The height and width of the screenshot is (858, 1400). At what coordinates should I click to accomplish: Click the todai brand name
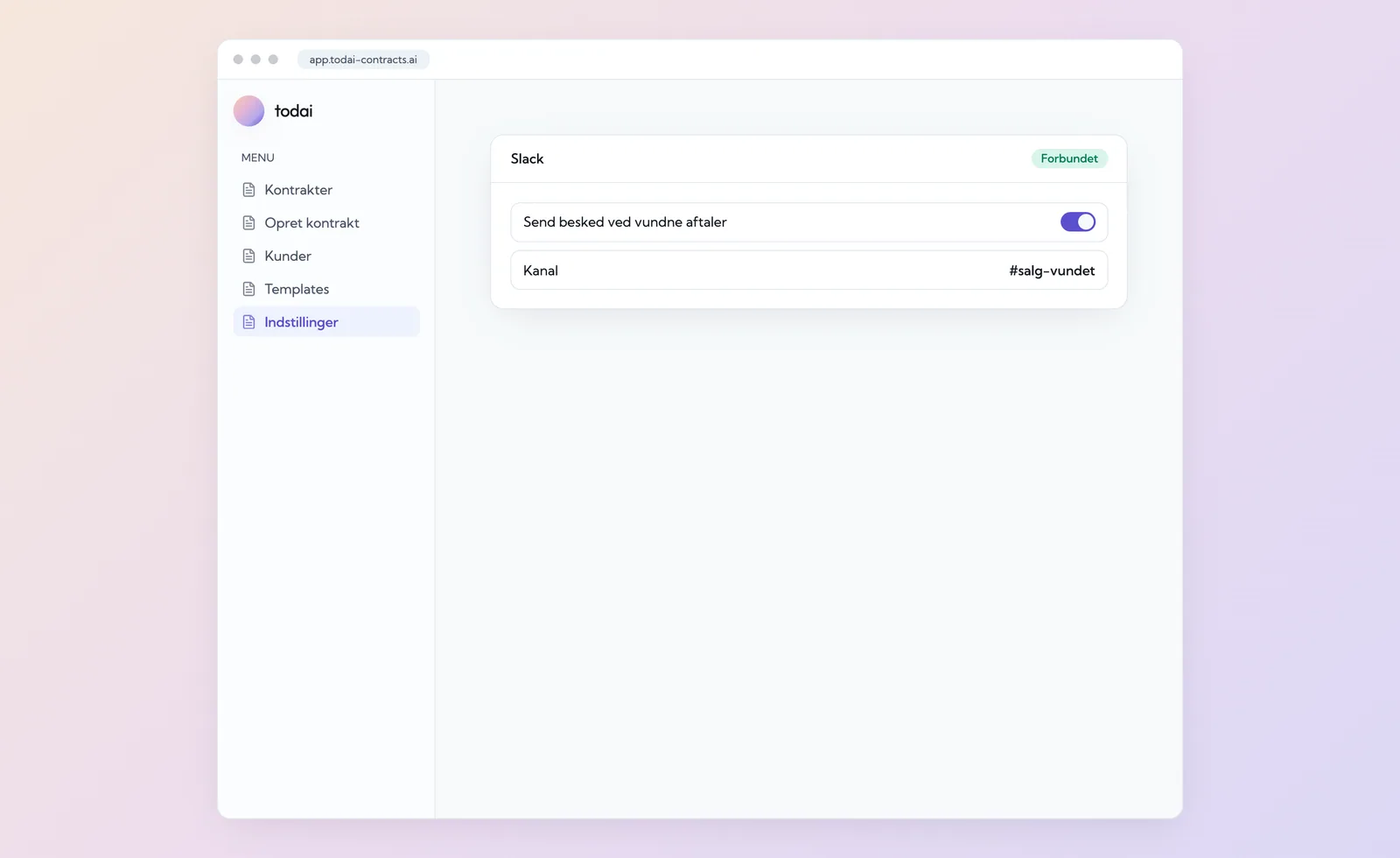coord(293,111)
